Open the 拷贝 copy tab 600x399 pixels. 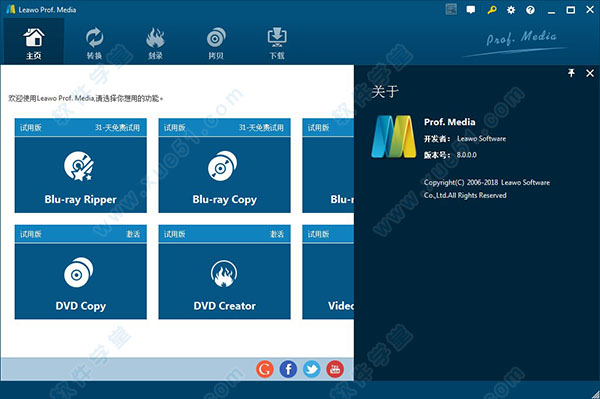coord(216,43)
